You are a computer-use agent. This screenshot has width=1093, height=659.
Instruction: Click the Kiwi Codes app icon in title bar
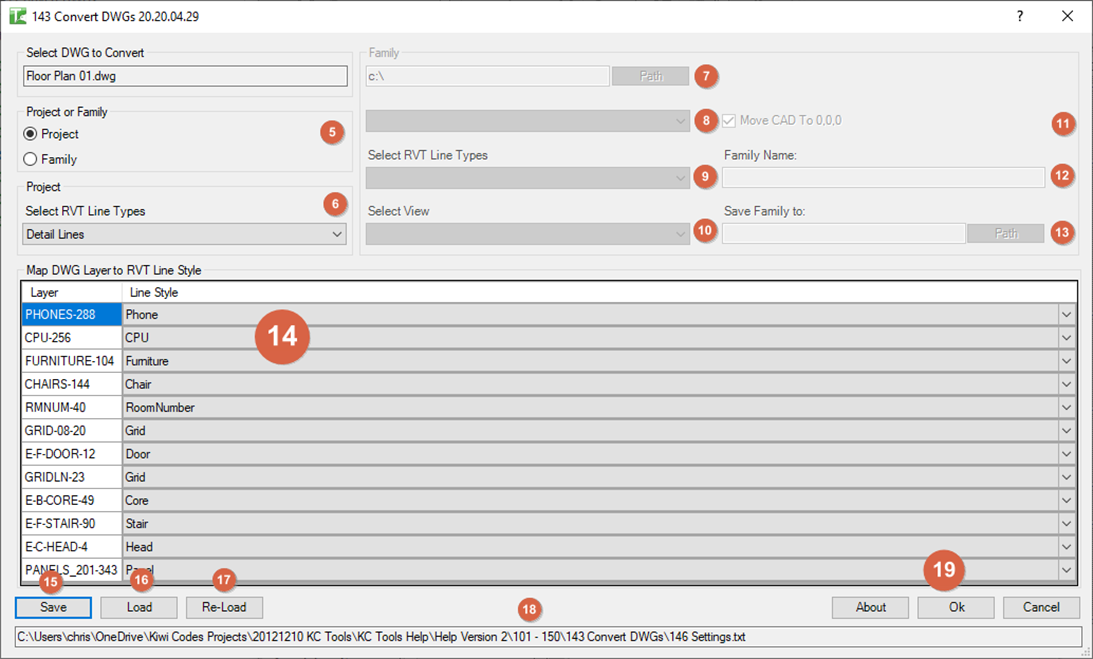(x=17, y=16)
